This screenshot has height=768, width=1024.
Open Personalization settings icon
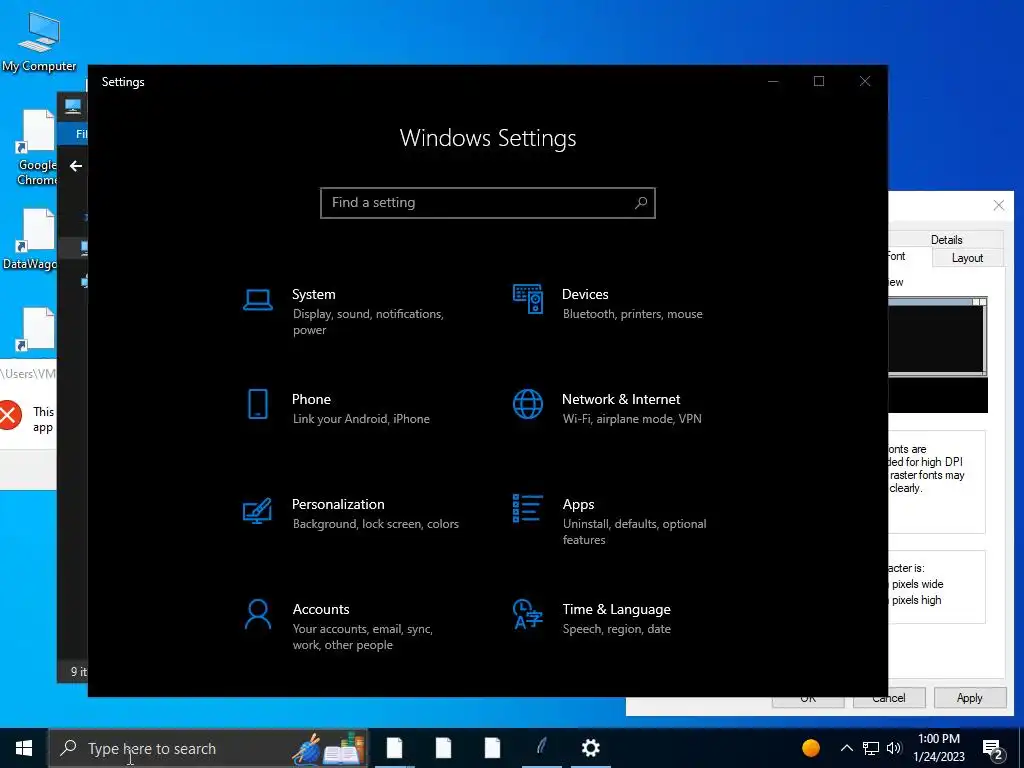point(257,510)
